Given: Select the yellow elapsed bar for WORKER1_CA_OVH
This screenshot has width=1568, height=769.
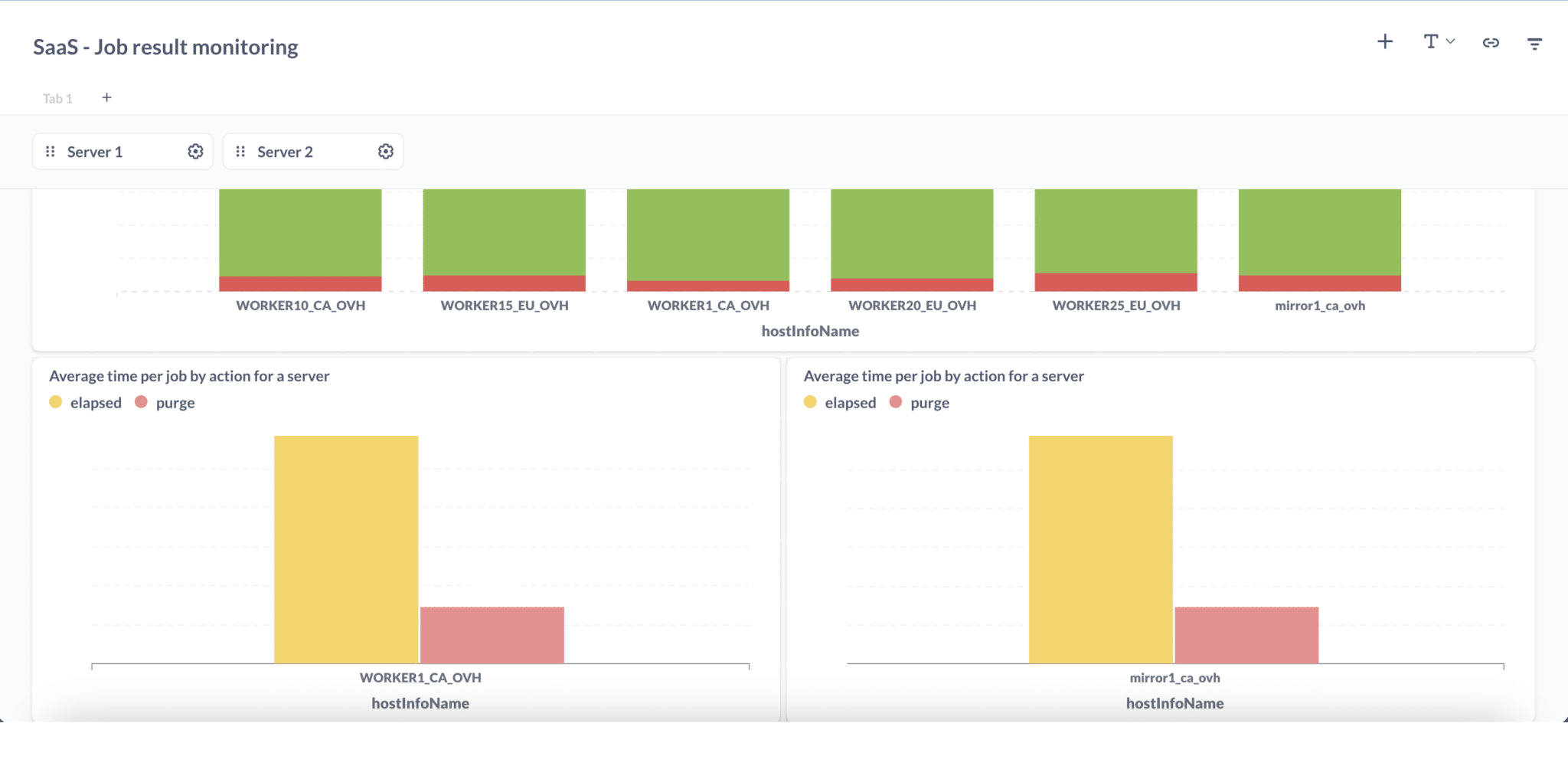Looking at the screenshot, I should 346,548.
